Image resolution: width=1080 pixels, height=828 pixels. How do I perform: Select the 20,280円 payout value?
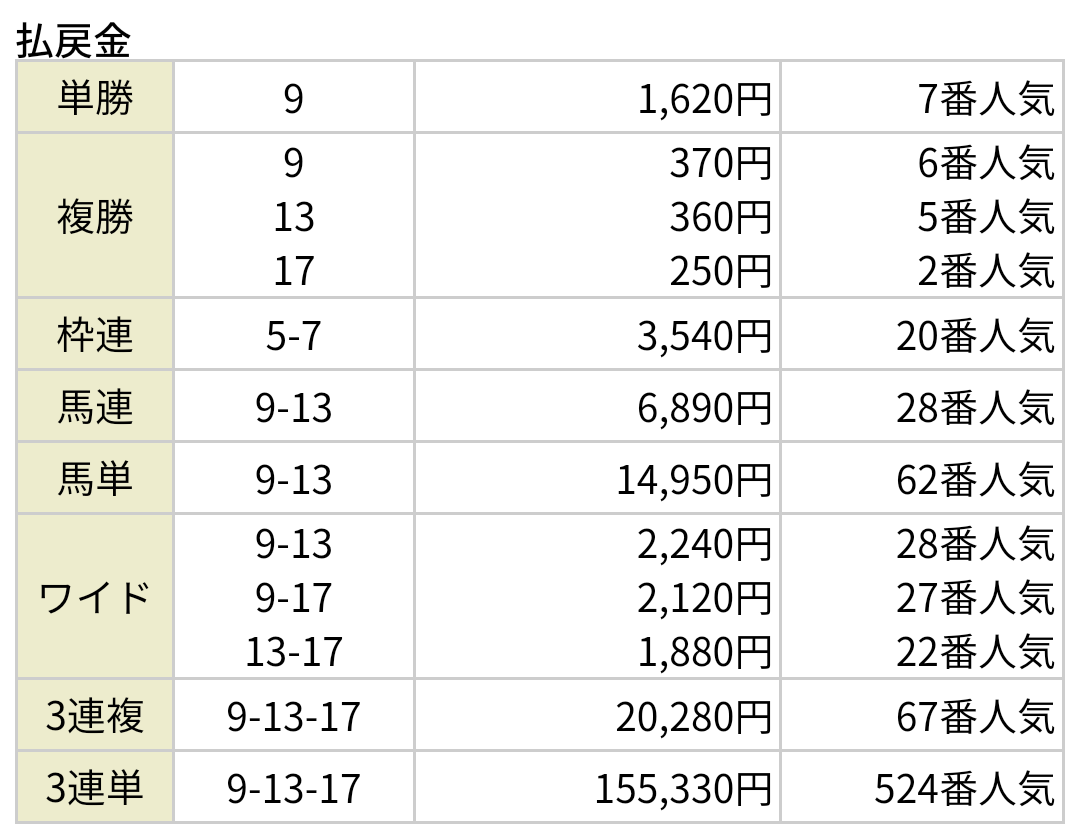[693, 717]
